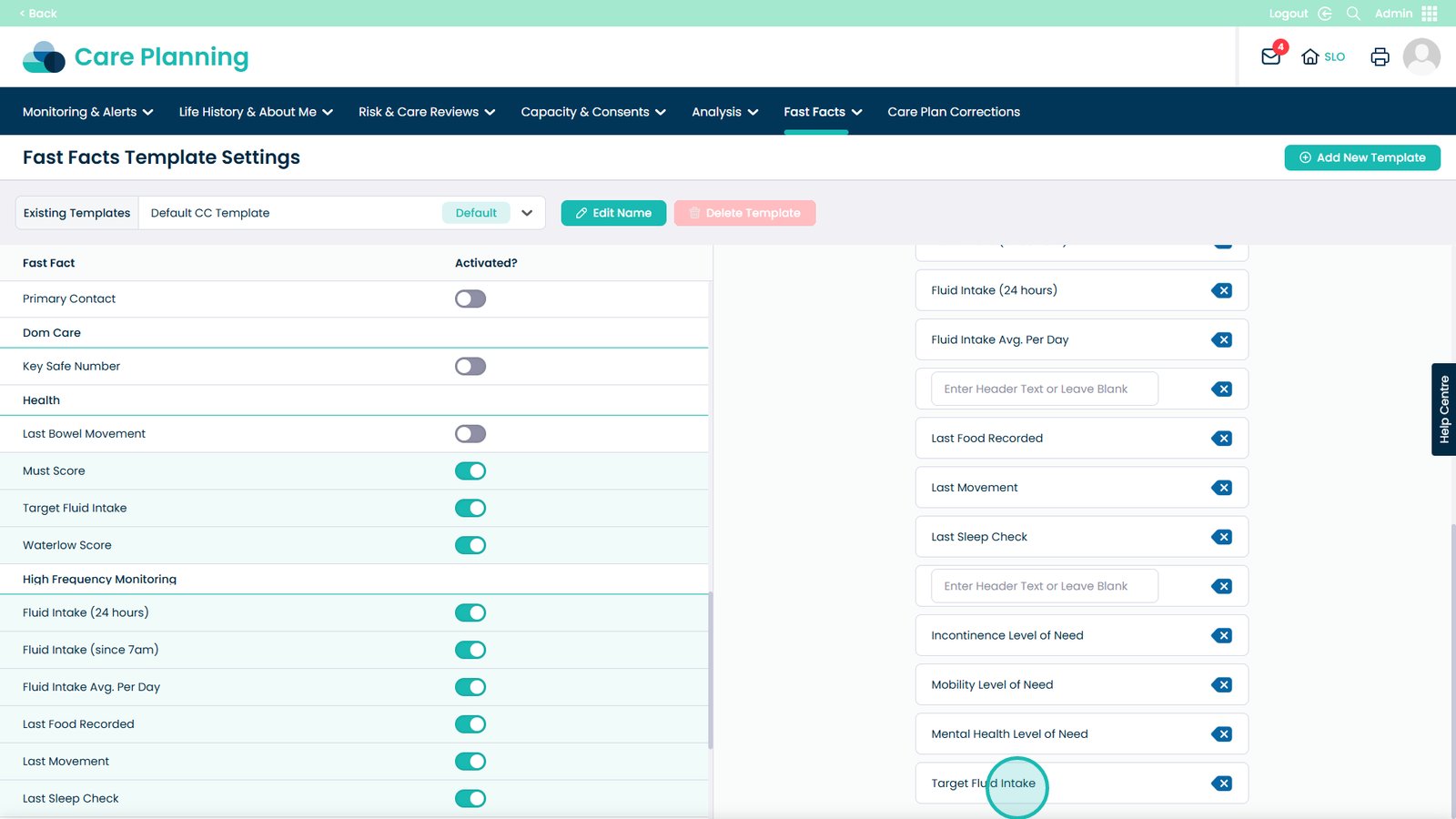Open the user profile avatar
This screenshot has width=1456, height=819.
point(1421,56)
